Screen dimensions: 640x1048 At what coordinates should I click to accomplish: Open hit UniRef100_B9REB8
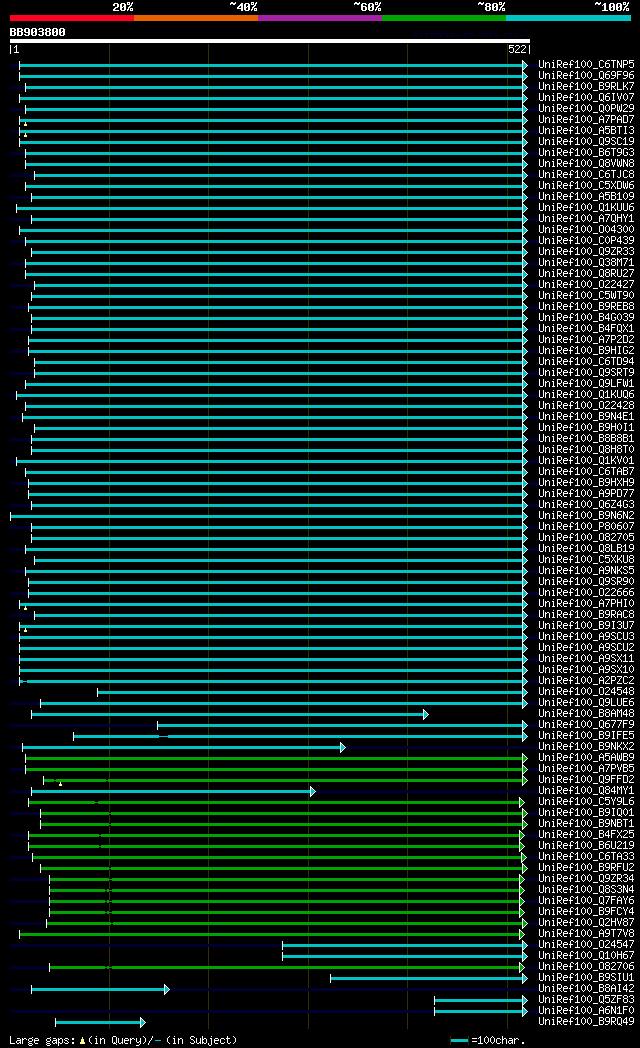click(586, 306)
